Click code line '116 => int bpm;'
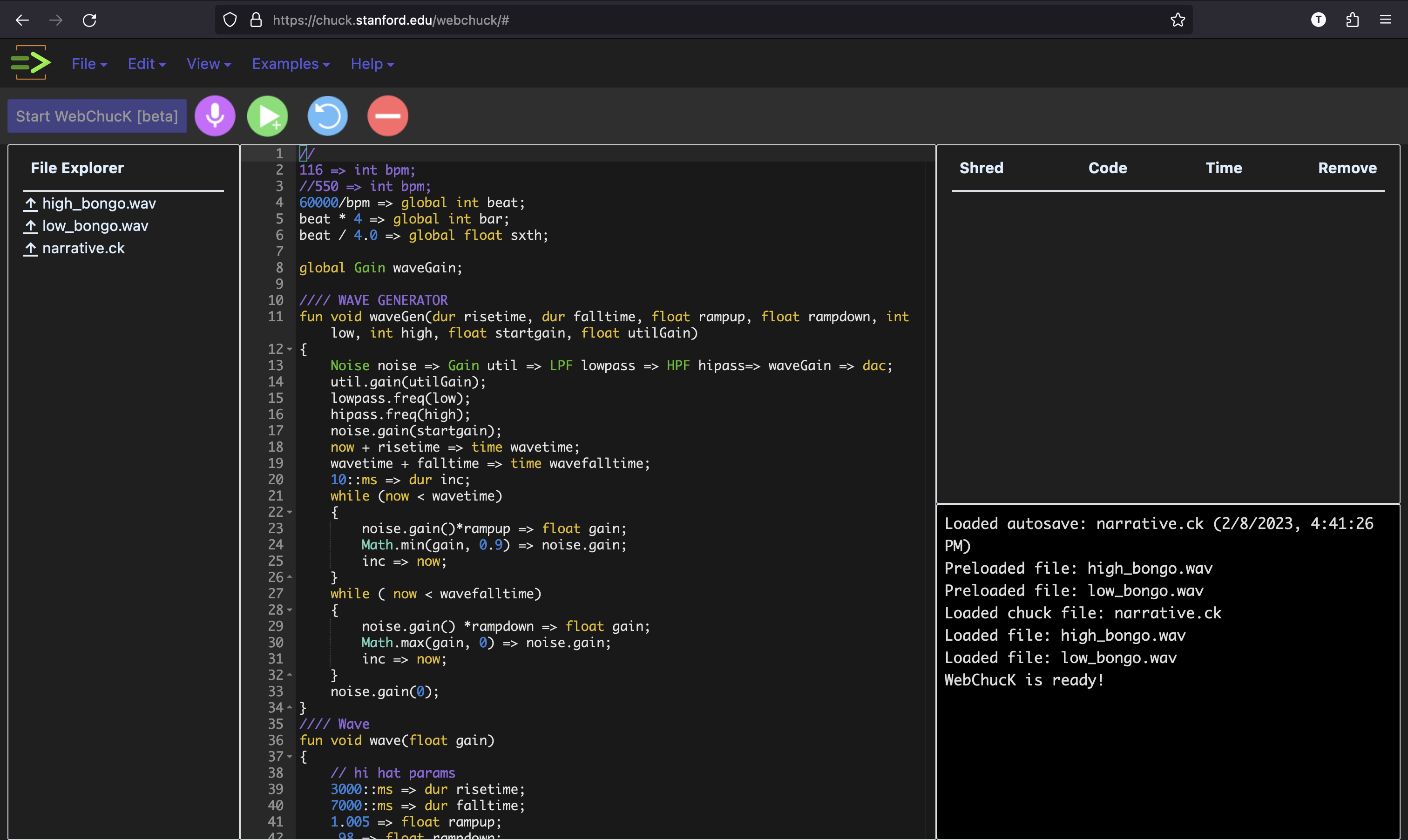 (x=357, y=170)
